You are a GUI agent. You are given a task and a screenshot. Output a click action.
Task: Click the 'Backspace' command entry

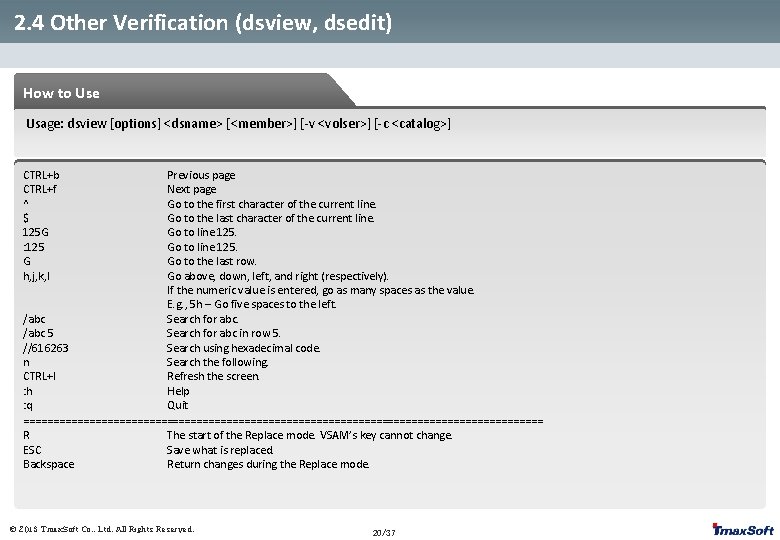click(x=49, y=464)
